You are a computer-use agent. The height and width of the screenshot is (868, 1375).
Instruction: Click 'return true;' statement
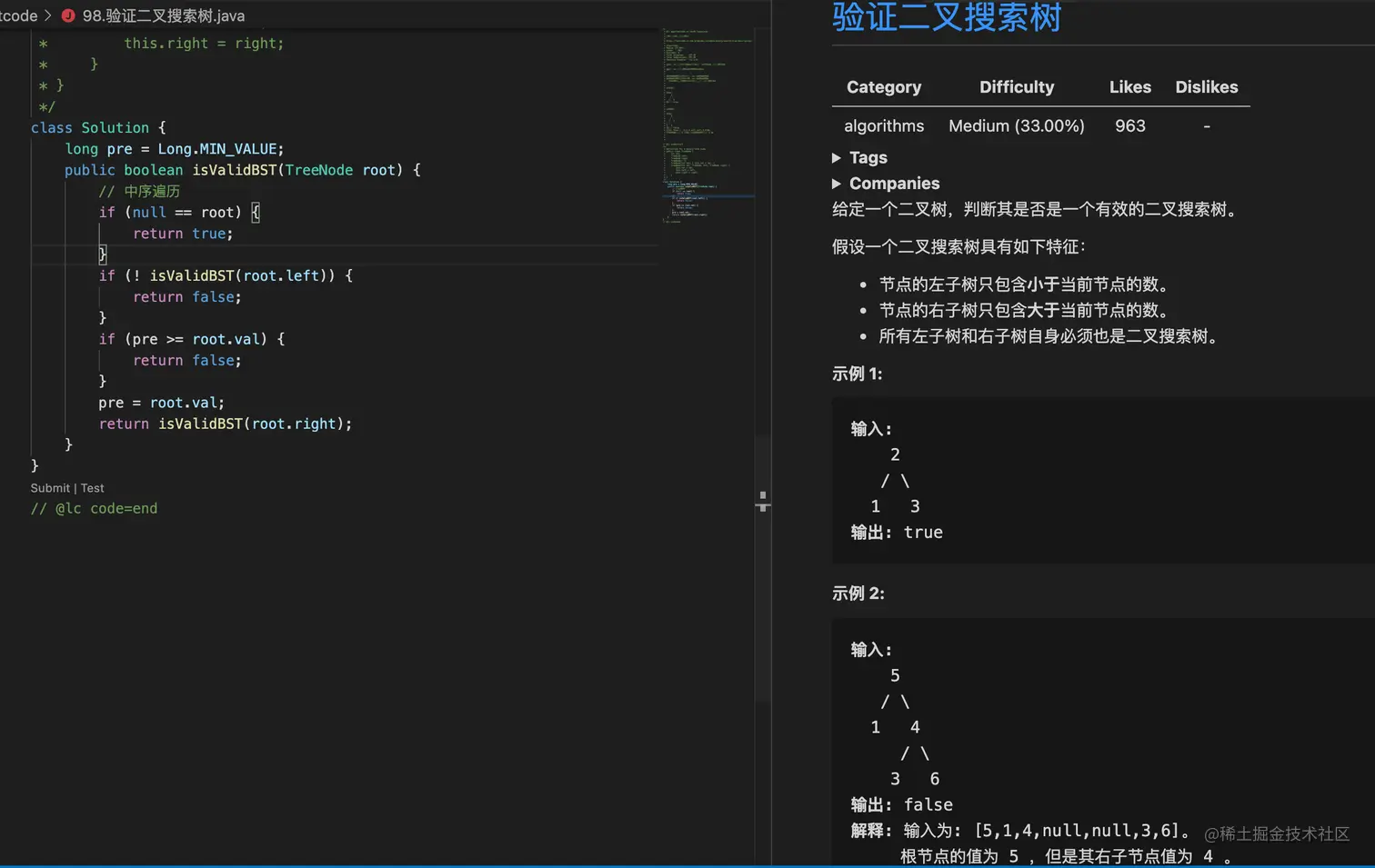[x=183, y=234]
